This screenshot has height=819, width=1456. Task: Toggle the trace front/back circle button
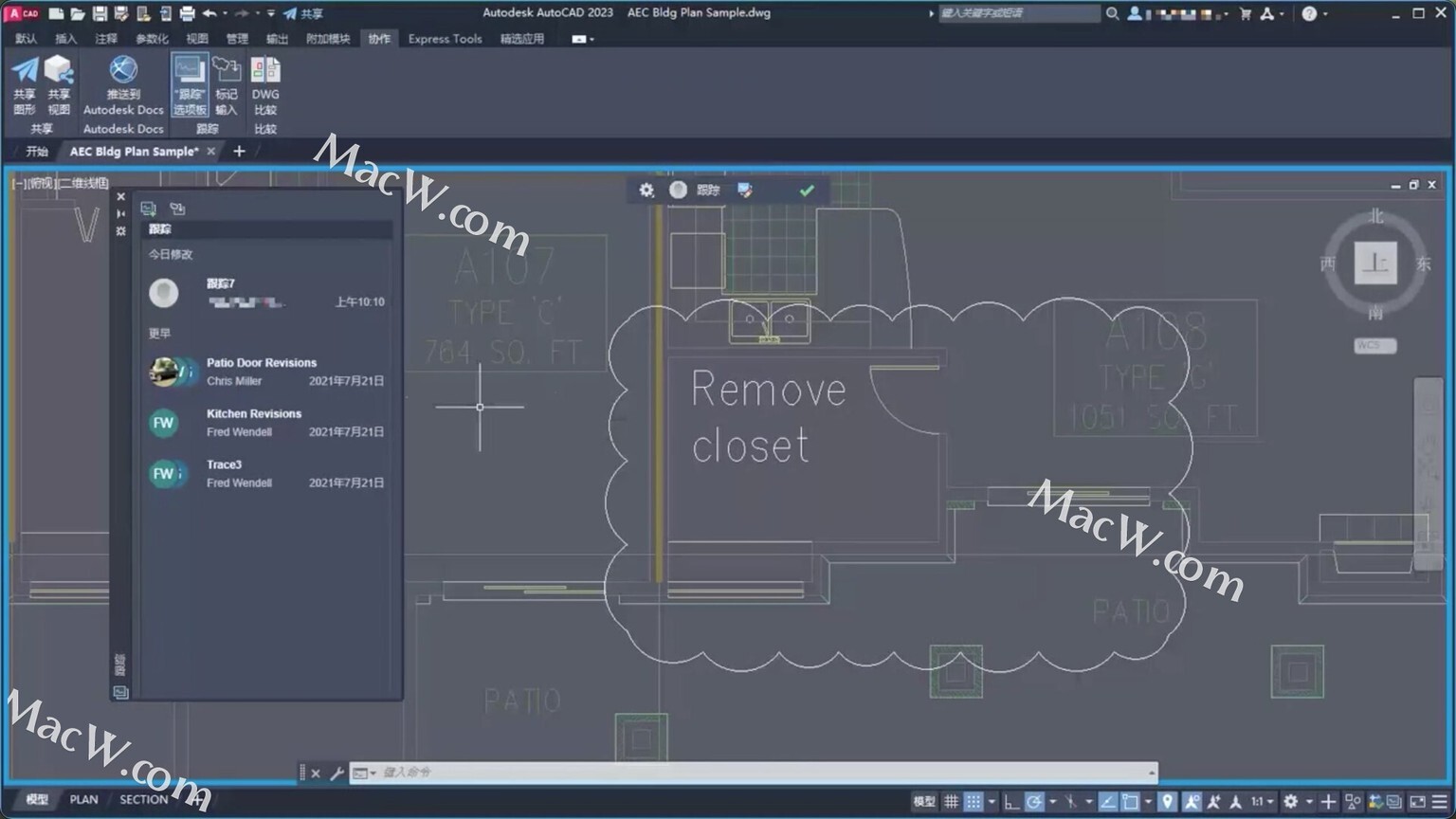click(x=678, y=191)
